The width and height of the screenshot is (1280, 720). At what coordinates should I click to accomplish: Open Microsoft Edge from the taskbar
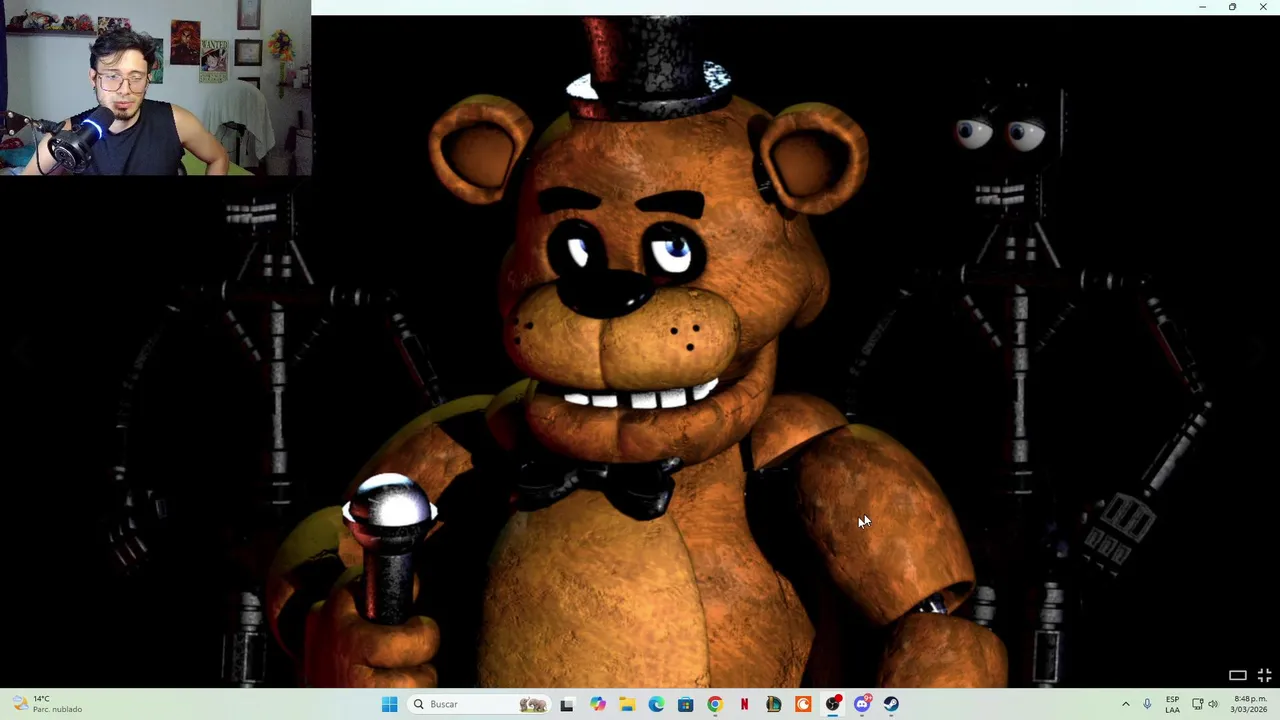coord(656,704)
